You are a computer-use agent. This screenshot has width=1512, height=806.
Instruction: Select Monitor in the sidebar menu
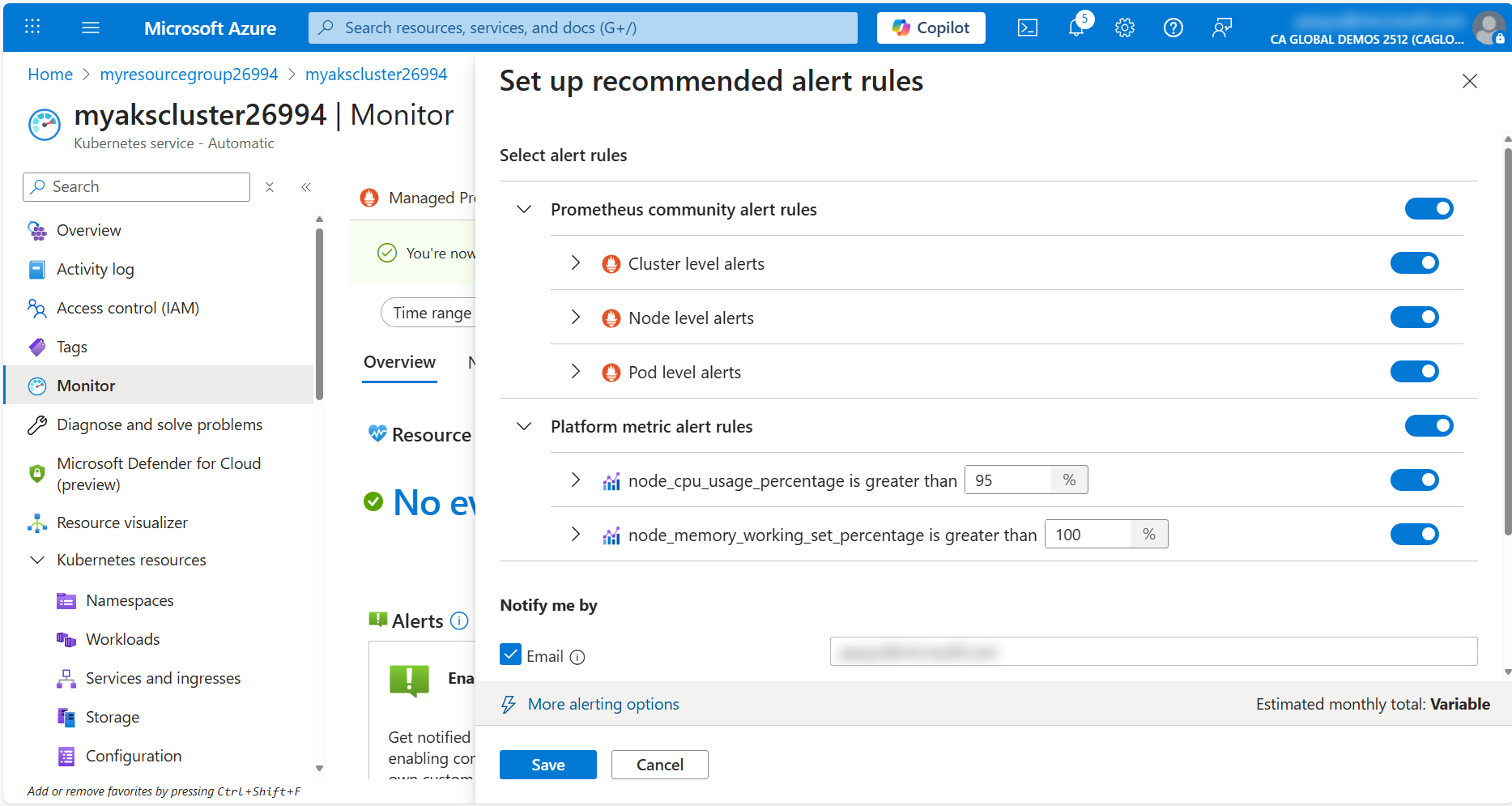(85, 385)
